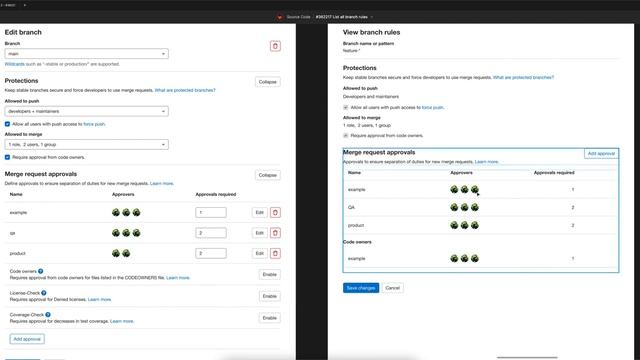Open the License-Check help icon
Image resolution: width=640 pixels, height=360 pixels.
point(44,293)
